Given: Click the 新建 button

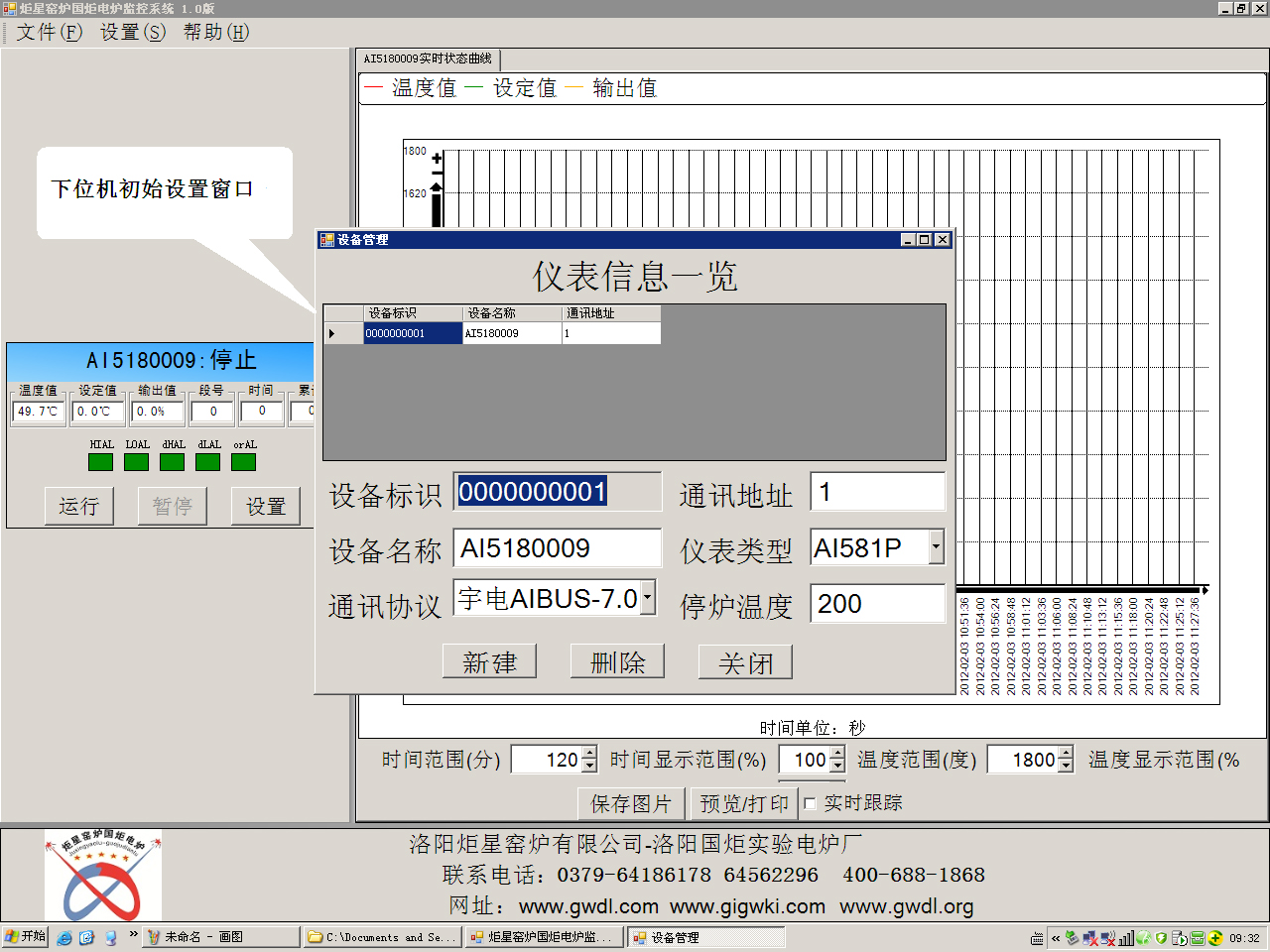Looking at the screenshot, I should [489, 662].
